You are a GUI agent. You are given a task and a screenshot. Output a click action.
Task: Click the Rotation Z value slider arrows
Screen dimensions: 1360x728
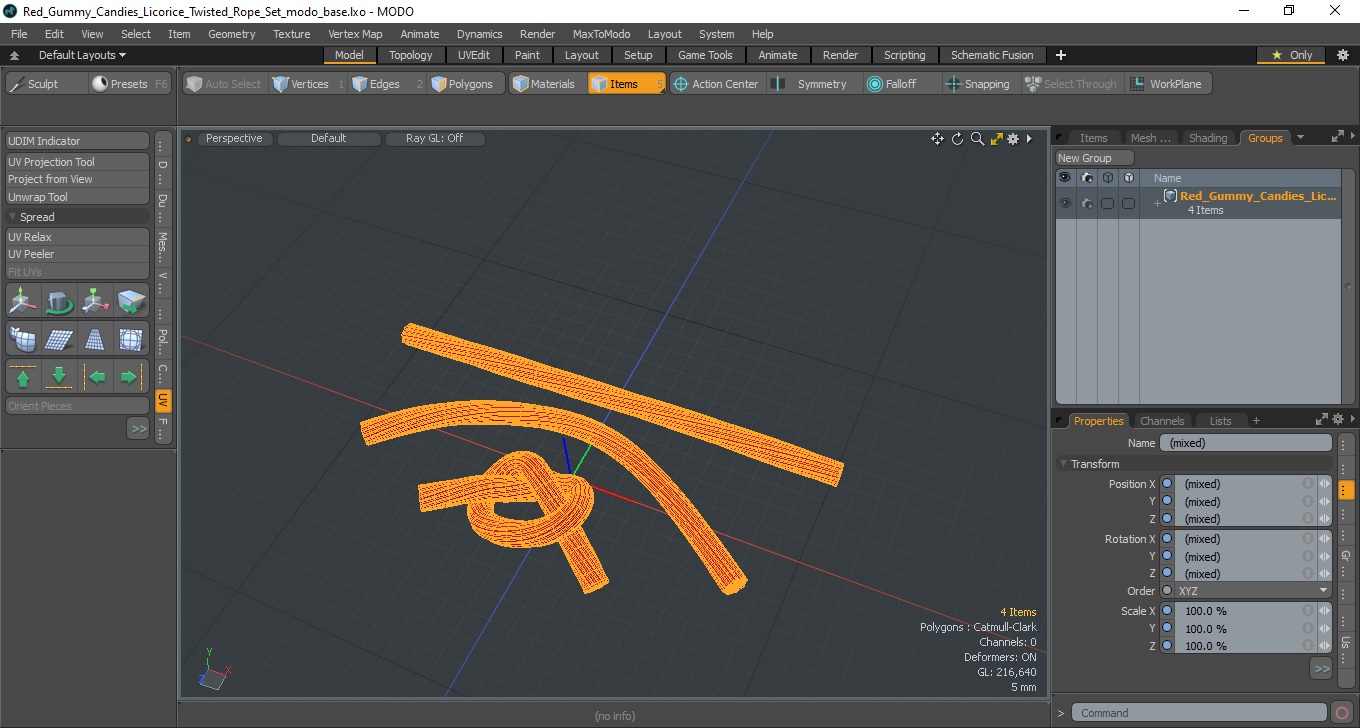[x=1325, y=574]
